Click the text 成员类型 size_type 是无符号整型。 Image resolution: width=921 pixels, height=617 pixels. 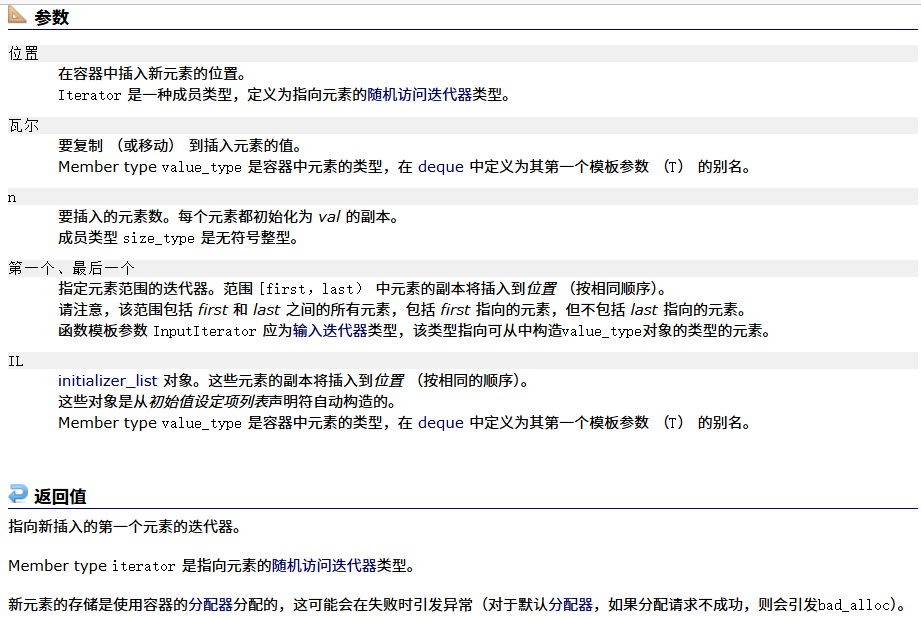click(x=178, y=238)
